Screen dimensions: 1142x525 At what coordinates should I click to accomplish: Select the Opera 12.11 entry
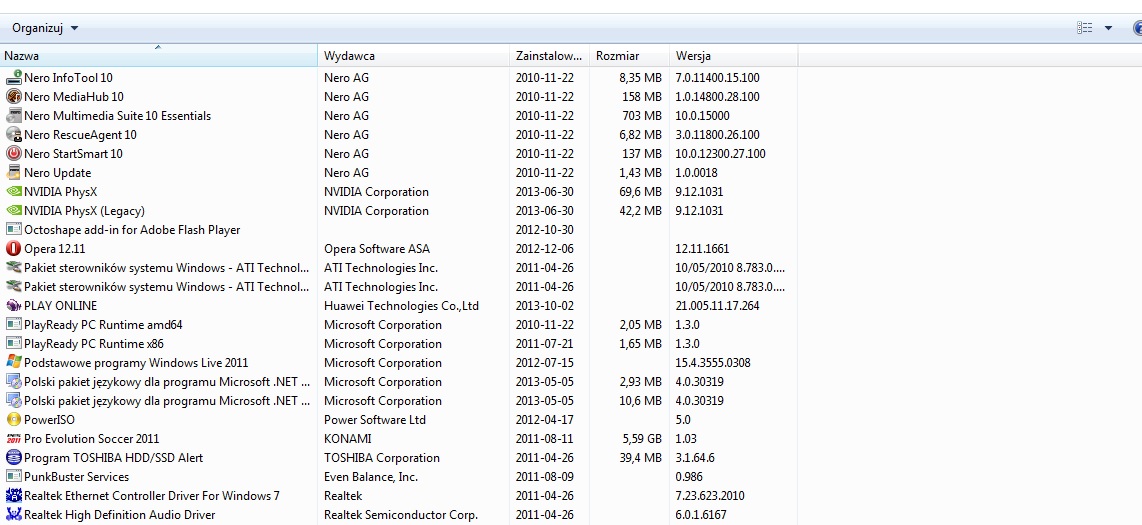55,248
